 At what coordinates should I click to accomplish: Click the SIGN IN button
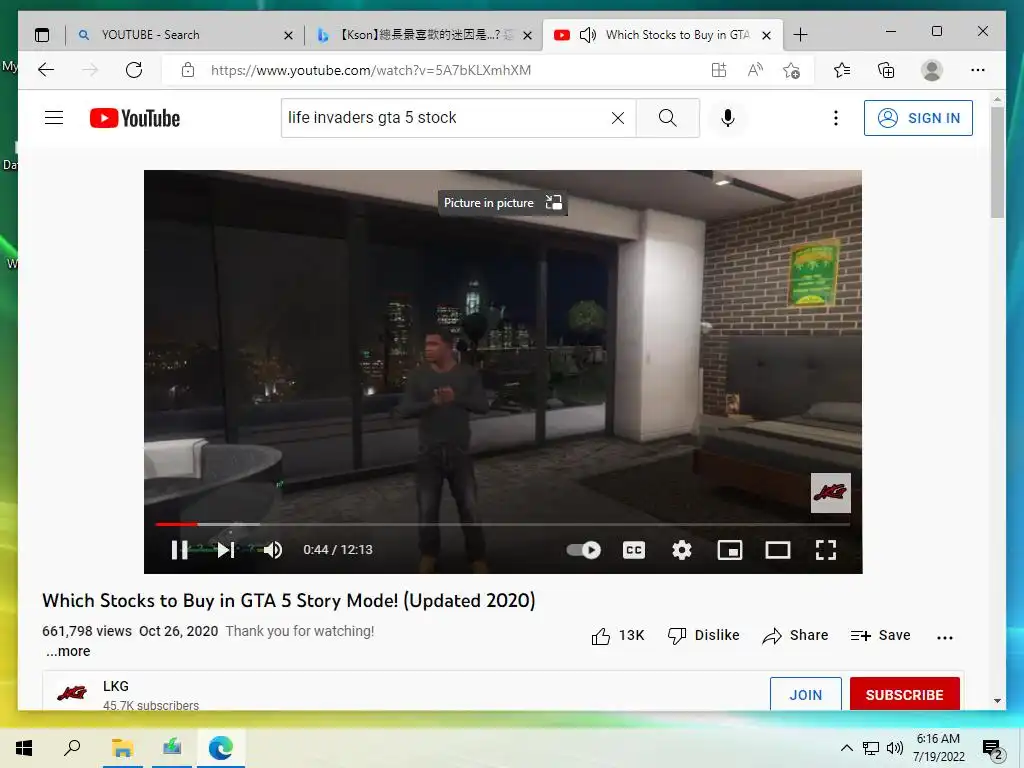pyautogui.click(x=918, y=118)
